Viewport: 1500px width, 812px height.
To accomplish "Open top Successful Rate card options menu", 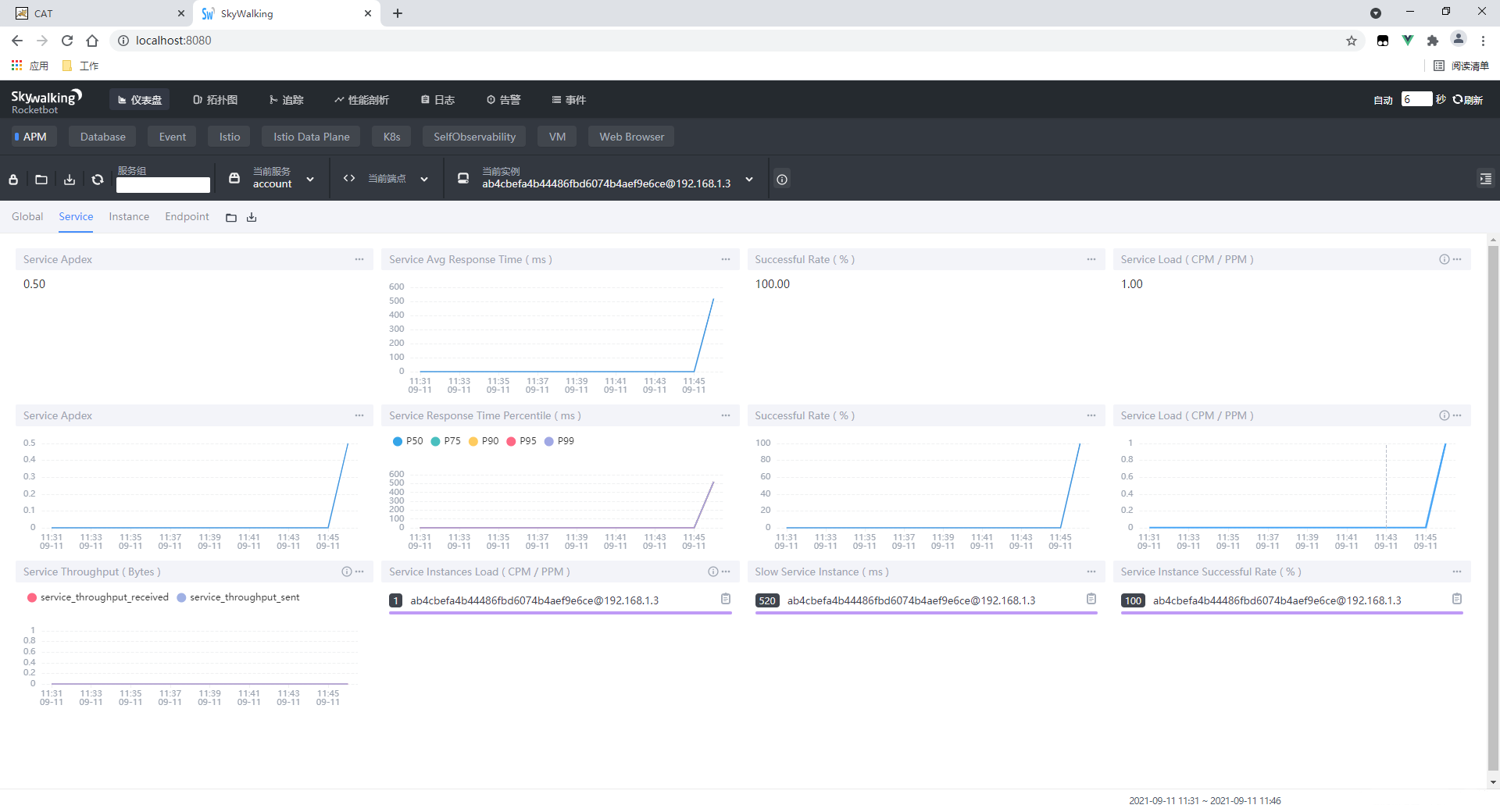I will pyautogui.click(x=1091, y=259).
